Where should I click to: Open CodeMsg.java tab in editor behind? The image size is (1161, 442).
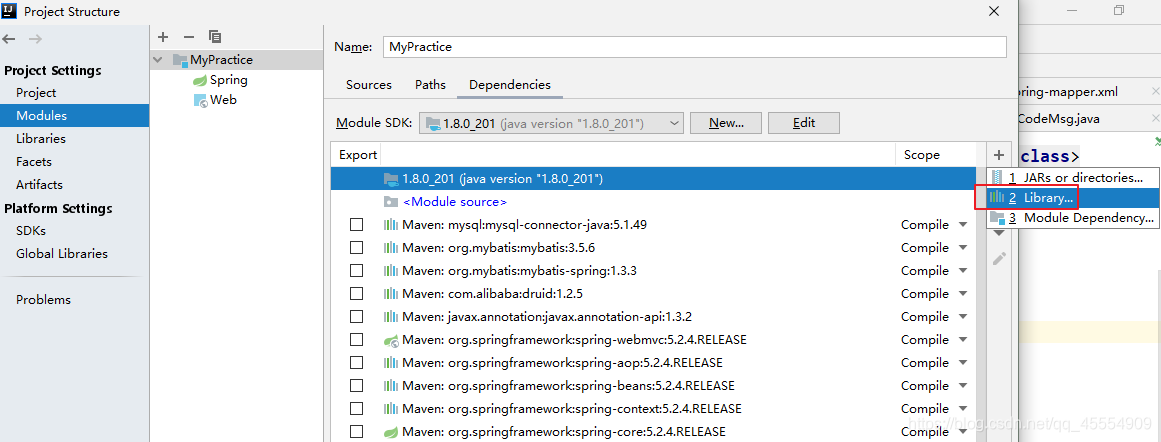click(x=1058, y=118)
